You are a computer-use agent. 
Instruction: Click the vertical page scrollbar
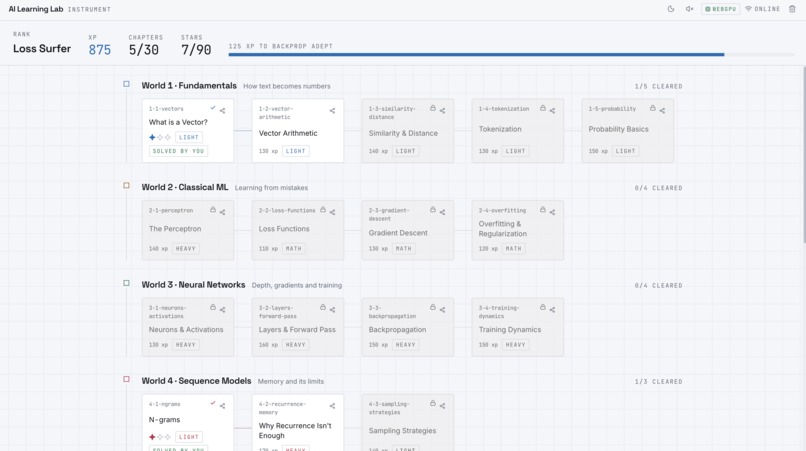(803, 154)
